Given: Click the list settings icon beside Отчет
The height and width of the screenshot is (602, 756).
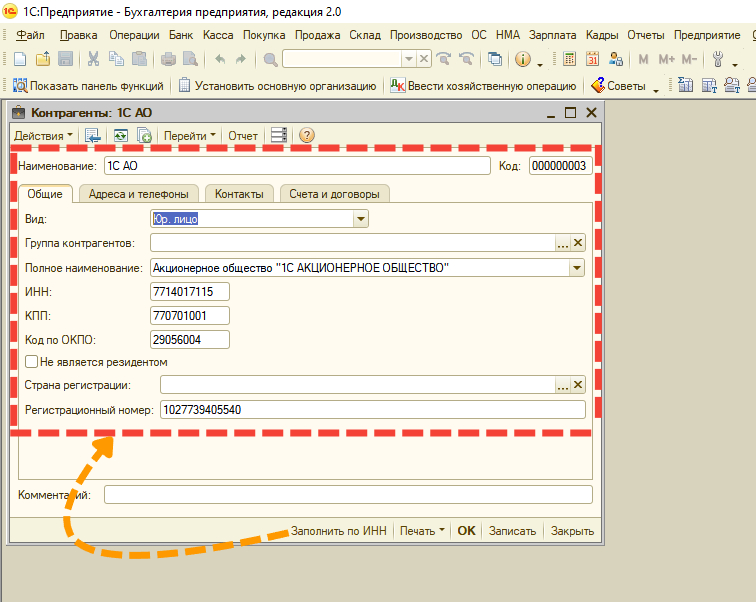Looking at the screenshot, I should point(279,135).
